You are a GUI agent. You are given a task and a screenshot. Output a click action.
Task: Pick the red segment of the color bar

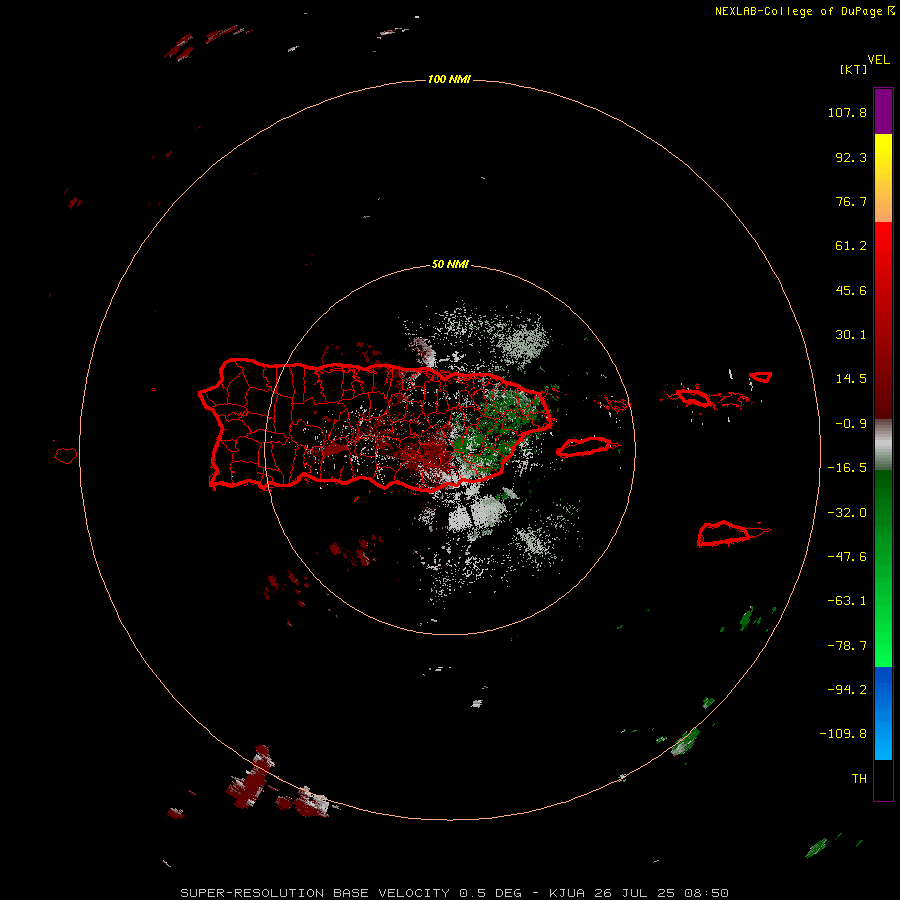click(x=883, y=320)
